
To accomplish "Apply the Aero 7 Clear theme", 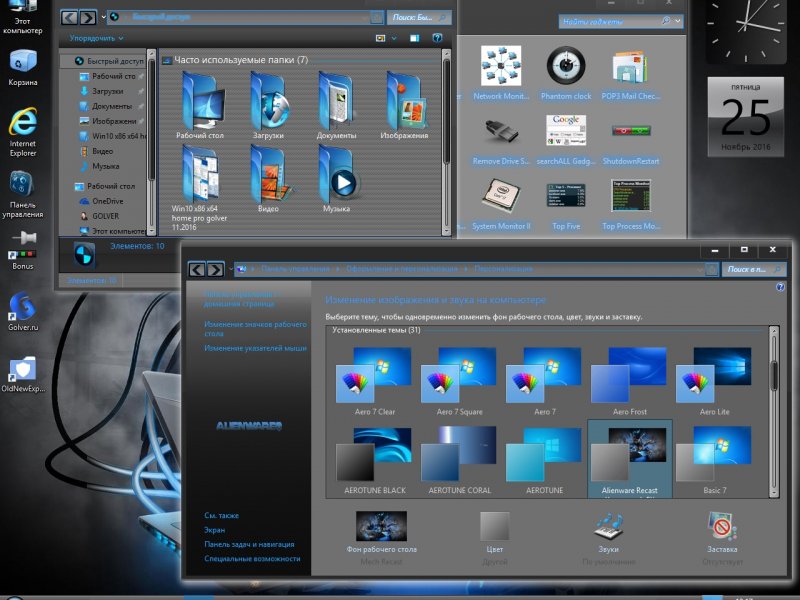I will 374,382.
